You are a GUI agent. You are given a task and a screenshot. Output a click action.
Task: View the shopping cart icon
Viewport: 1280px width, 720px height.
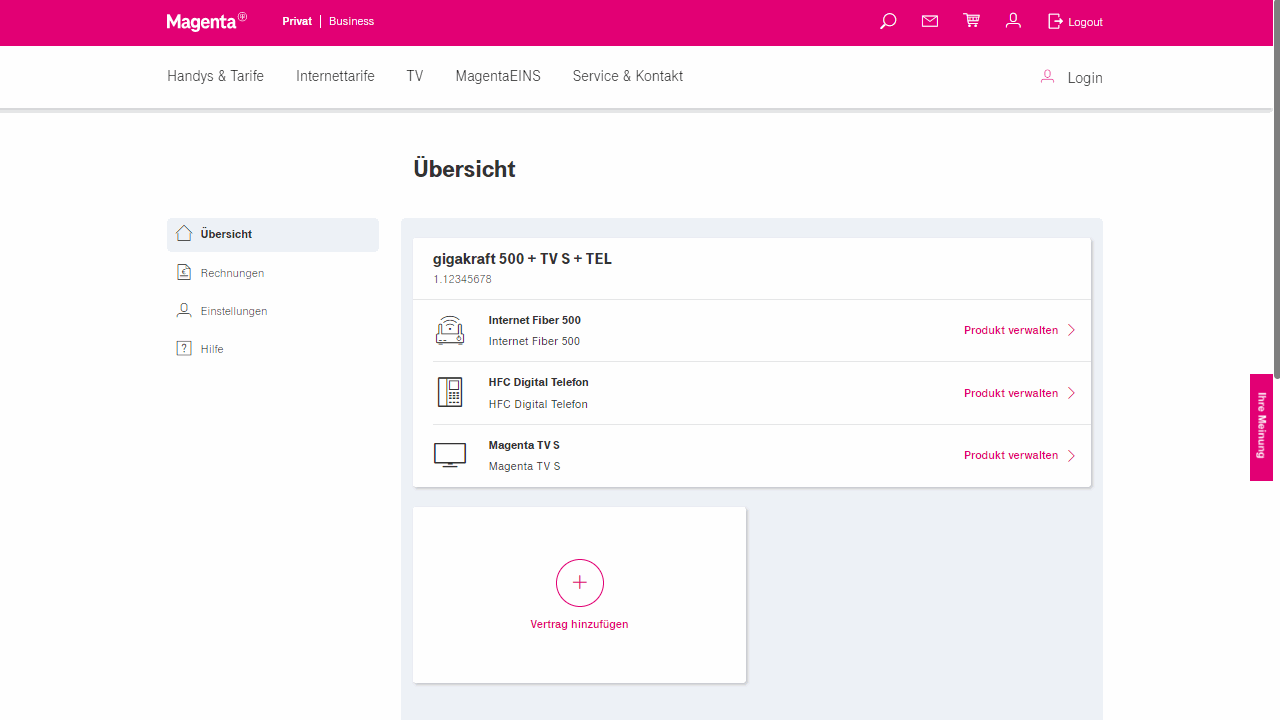pos(971,21)
